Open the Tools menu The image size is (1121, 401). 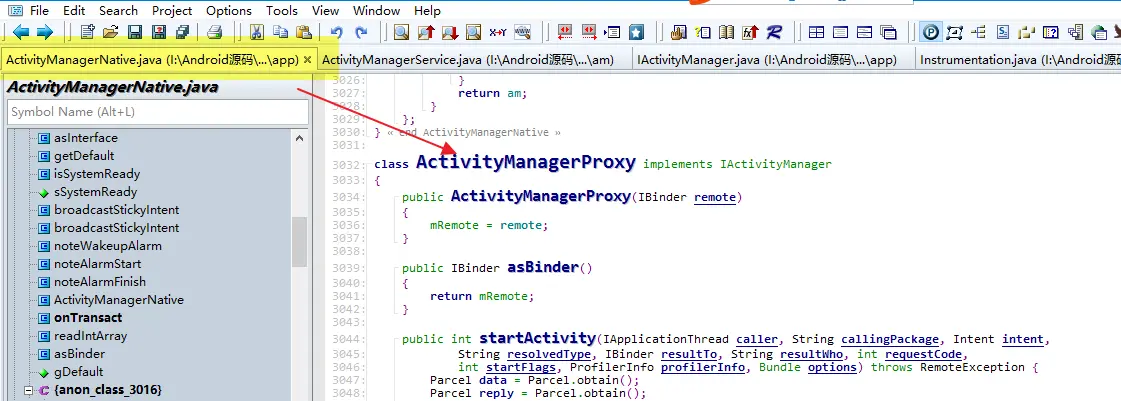[x=282, y=11]
